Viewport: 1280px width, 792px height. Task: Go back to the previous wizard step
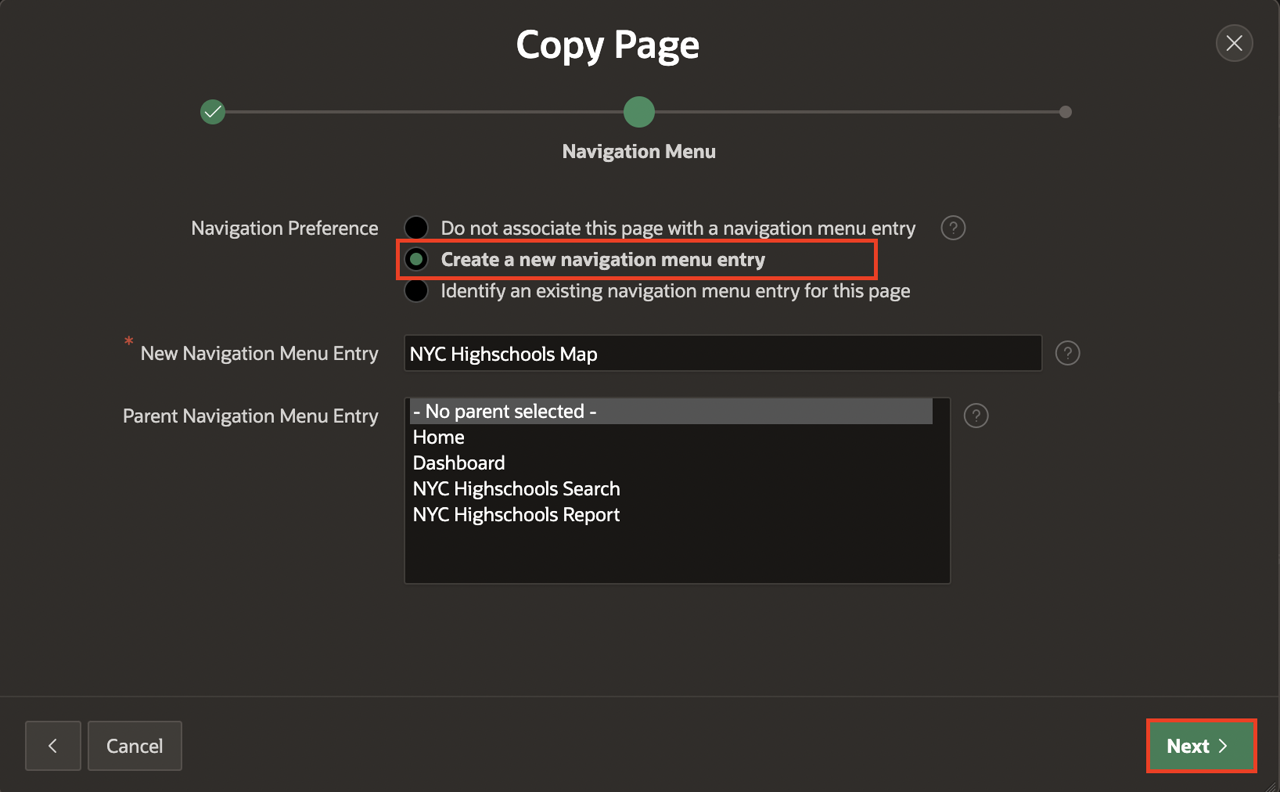click(x=53, y=746)
